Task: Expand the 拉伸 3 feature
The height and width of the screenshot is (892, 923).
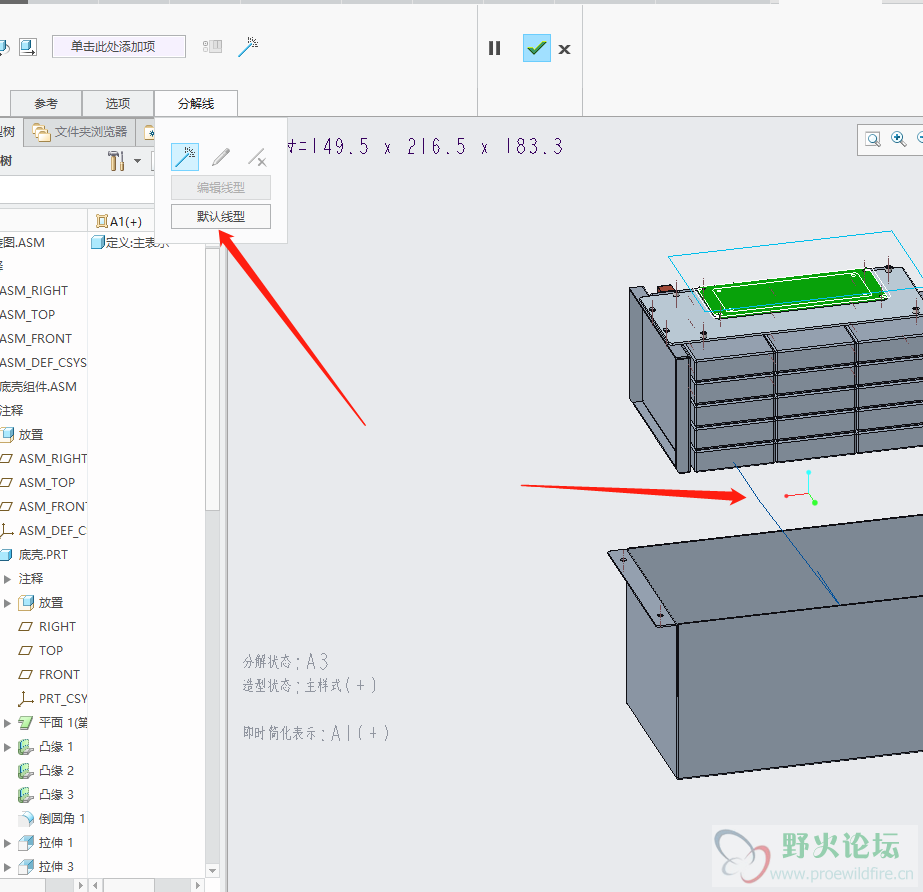Action: pos(8,867)
